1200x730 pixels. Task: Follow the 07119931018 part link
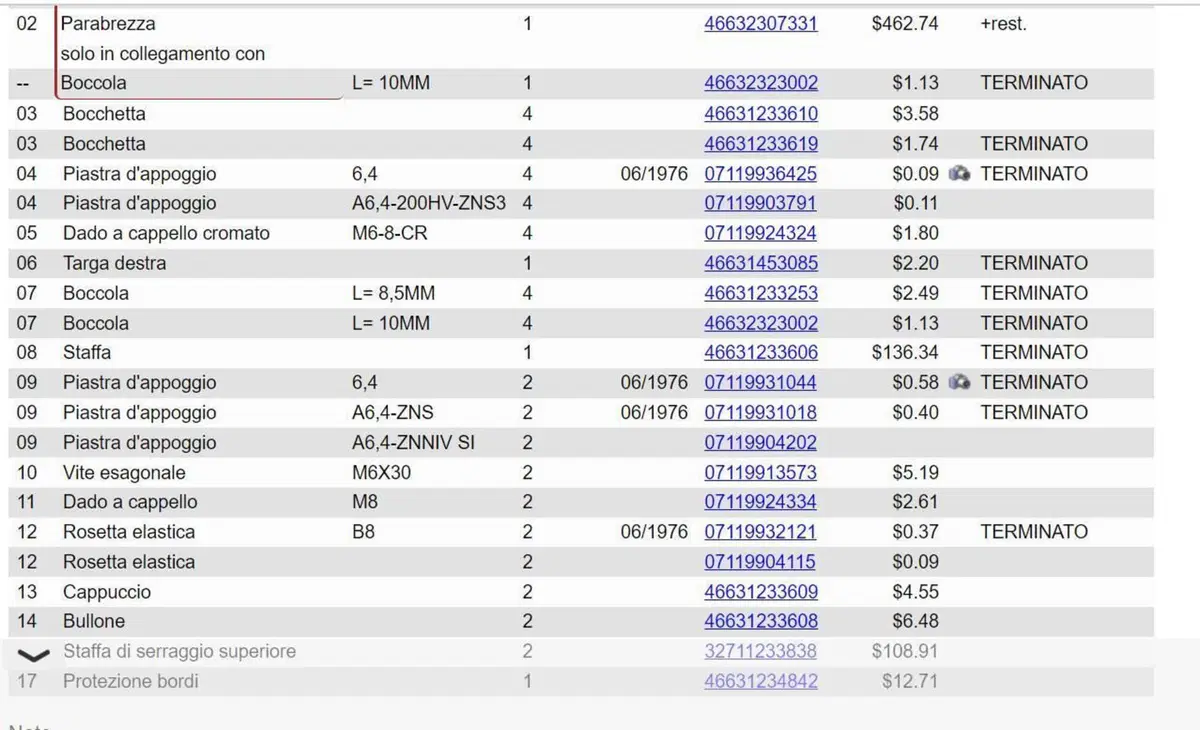[x=761, y=412]
